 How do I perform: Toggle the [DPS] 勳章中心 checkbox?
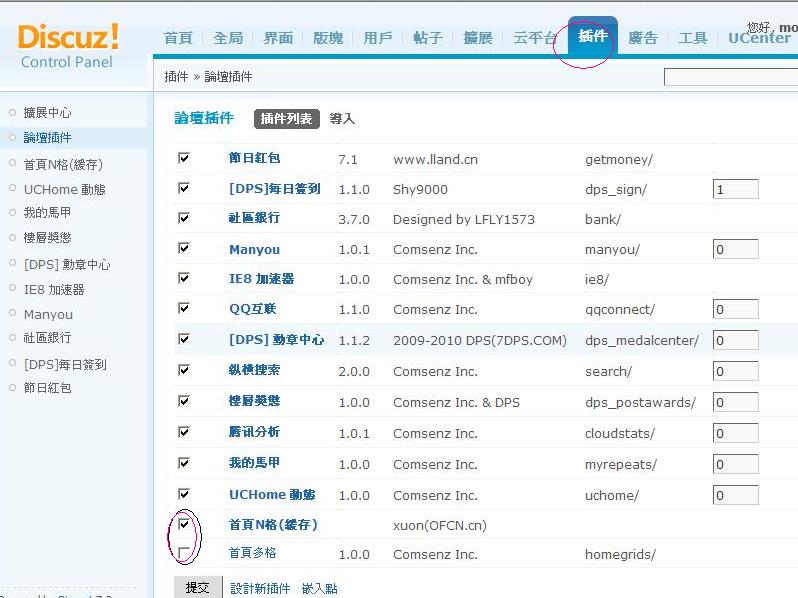pyautogui.click(x=184, y=339)
